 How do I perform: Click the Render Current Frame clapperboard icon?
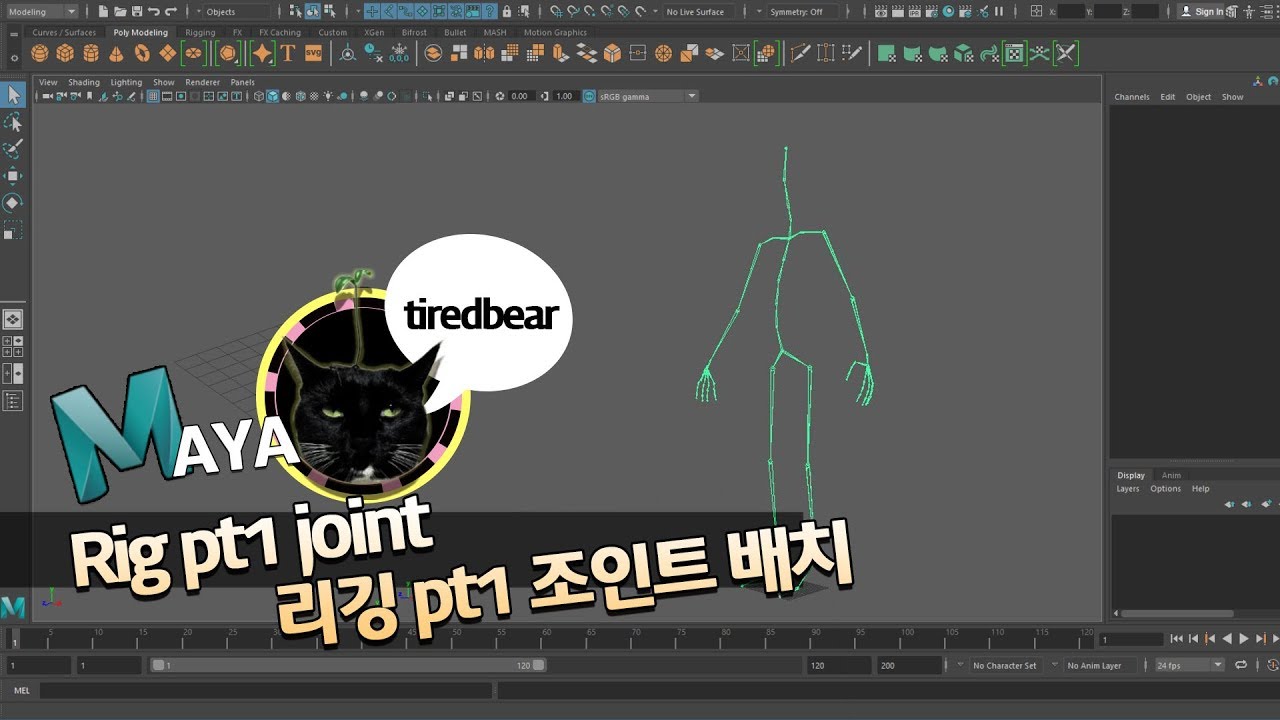pyautogui.click(x=898, y=12)
